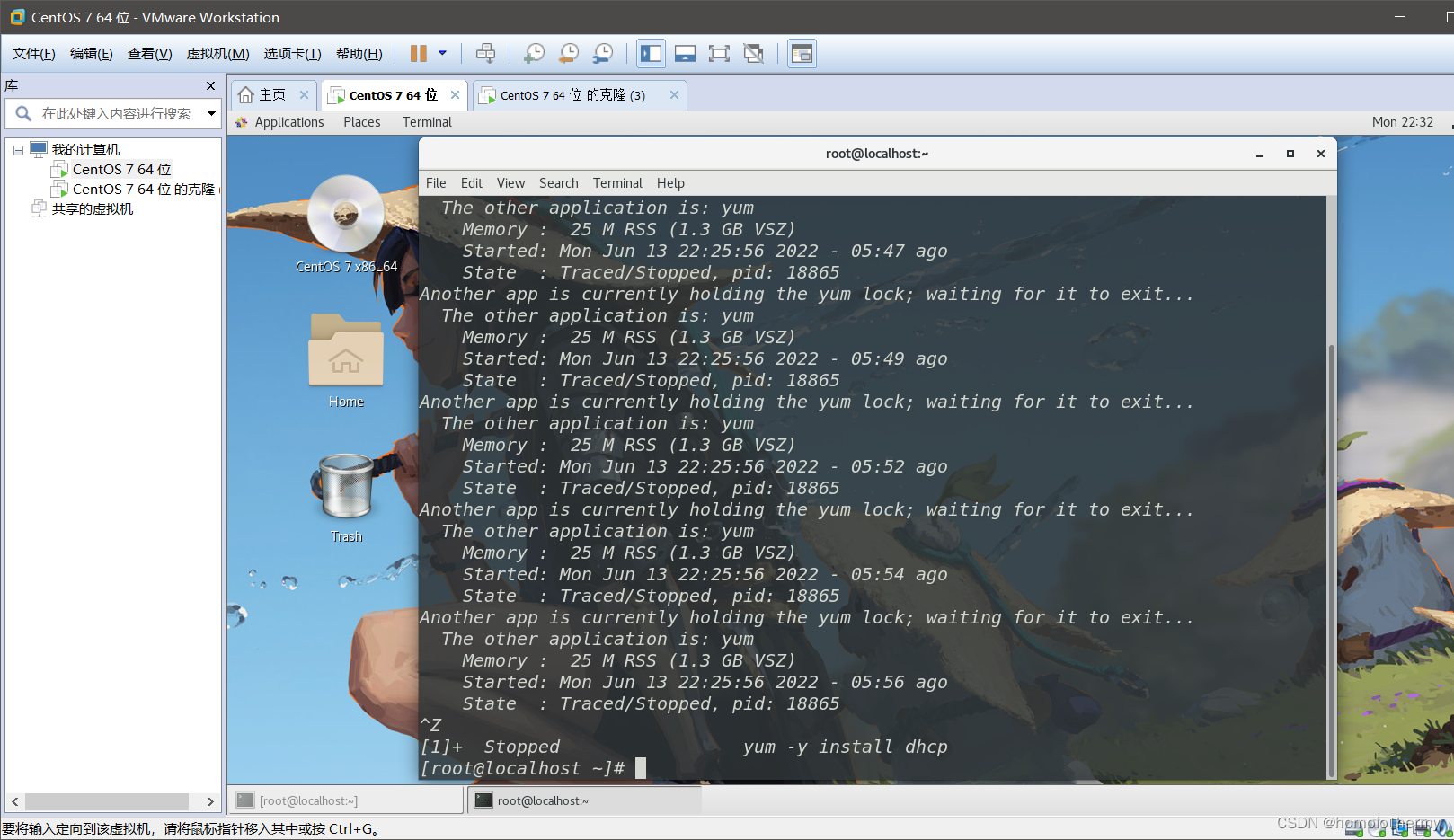Click the library right scroll arrow
Image resolution: width=1454 pixels, height=840 pixels.
(x=210, y=801)
